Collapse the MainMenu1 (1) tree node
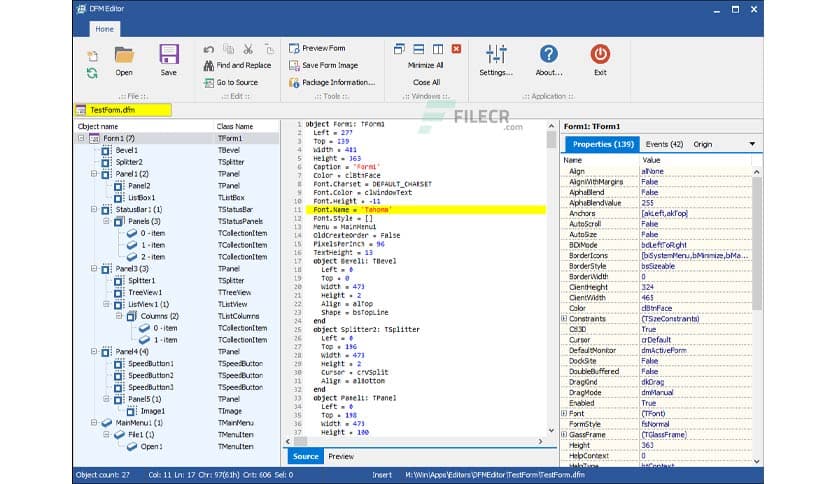 click(x=94, y=423)
